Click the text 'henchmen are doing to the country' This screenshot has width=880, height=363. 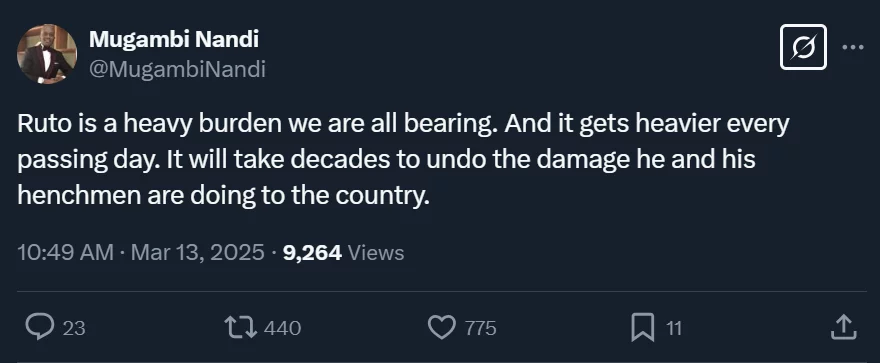223,195
